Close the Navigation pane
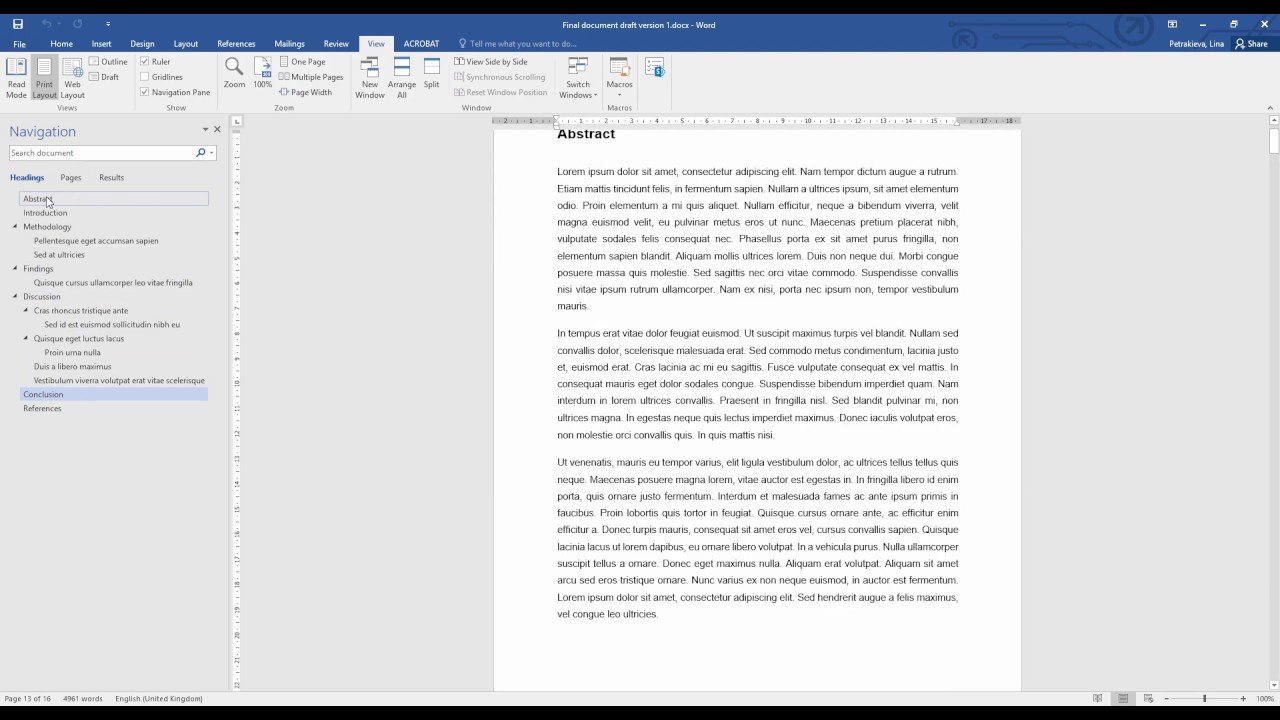This screenshot has height=720, width=1280. 217,129
